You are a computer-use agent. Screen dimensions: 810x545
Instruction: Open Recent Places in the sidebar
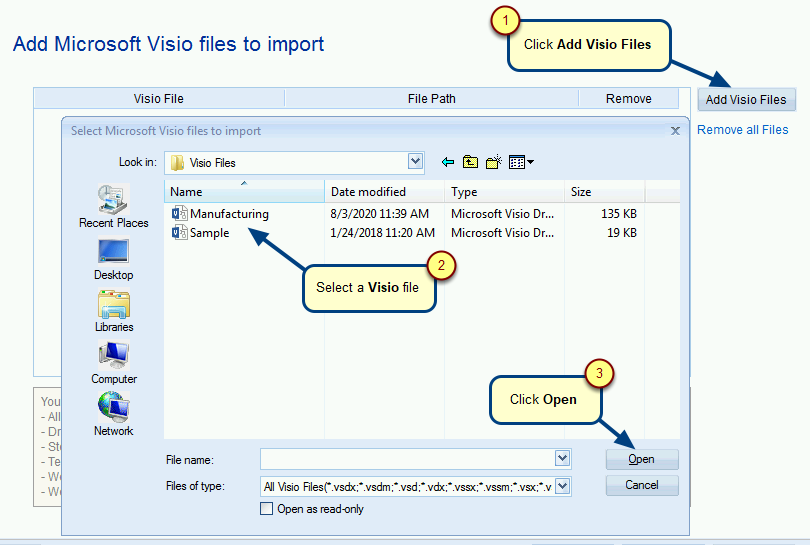pyautogui.click(x=114, y=207)
